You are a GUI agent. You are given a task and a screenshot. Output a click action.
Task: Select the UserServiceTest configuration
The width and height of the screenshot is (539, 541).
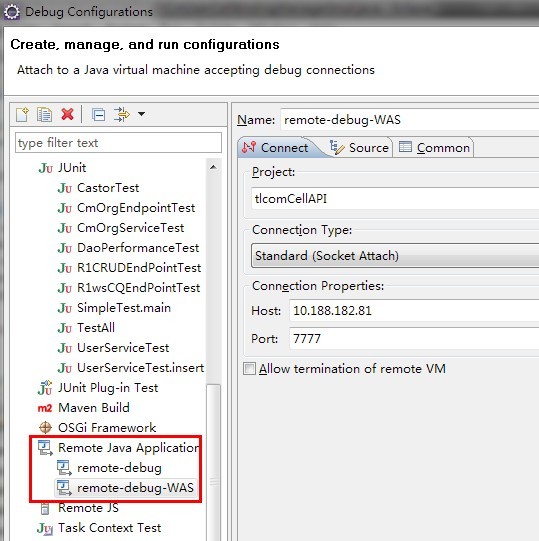[x=123, y=348]
